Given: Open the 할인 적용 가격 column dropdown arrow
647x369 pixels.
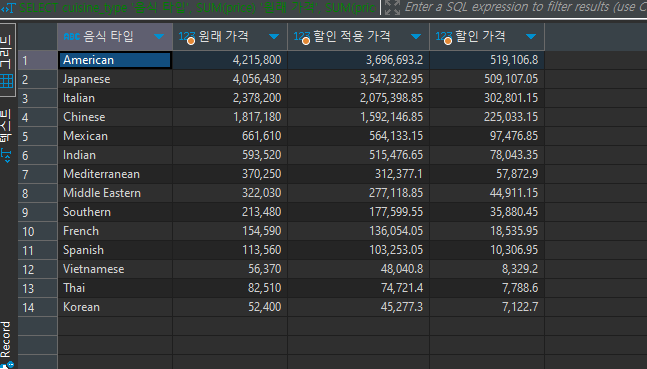Looking at the screenshot, I should point(416,37).
